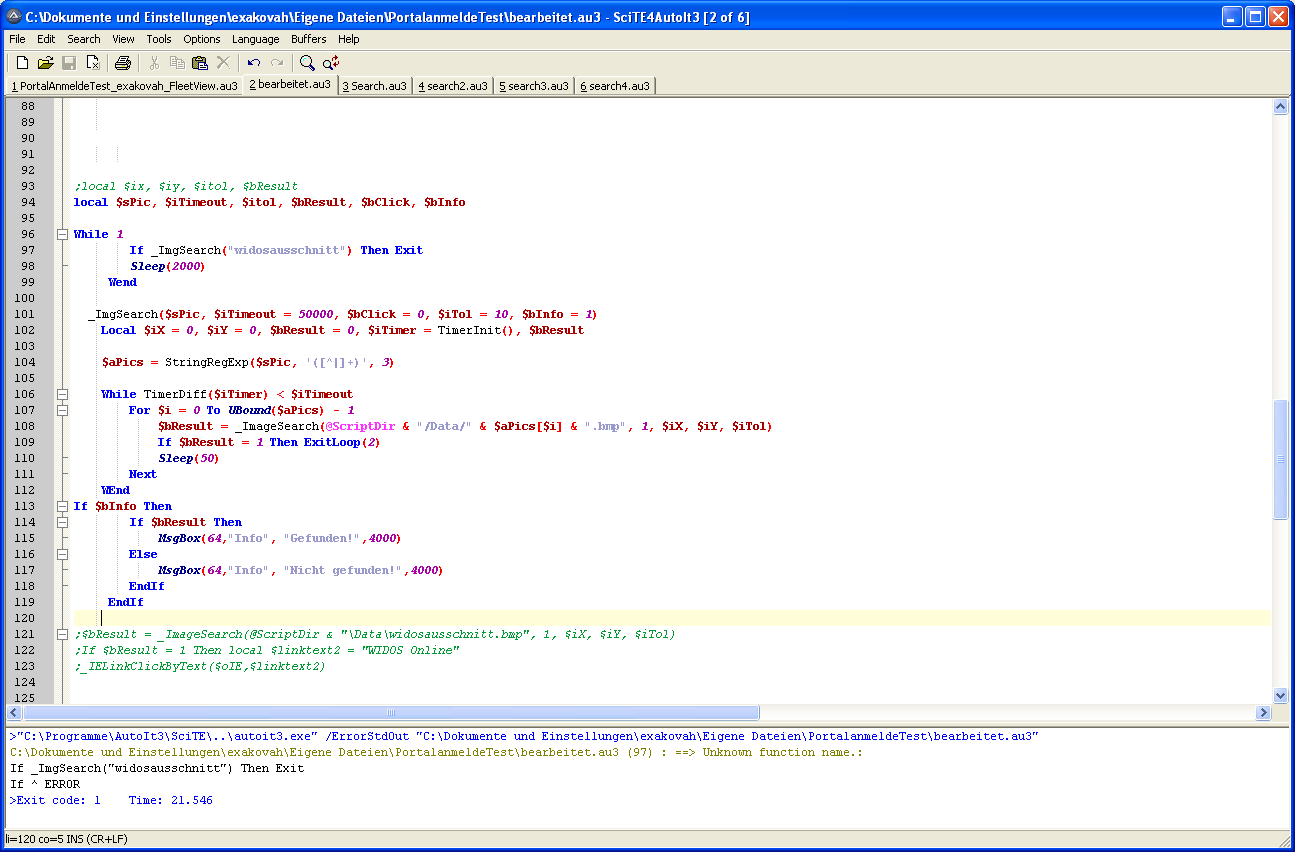Click the Print toolbar icon

pyautogui.click(x=122, y=63)
